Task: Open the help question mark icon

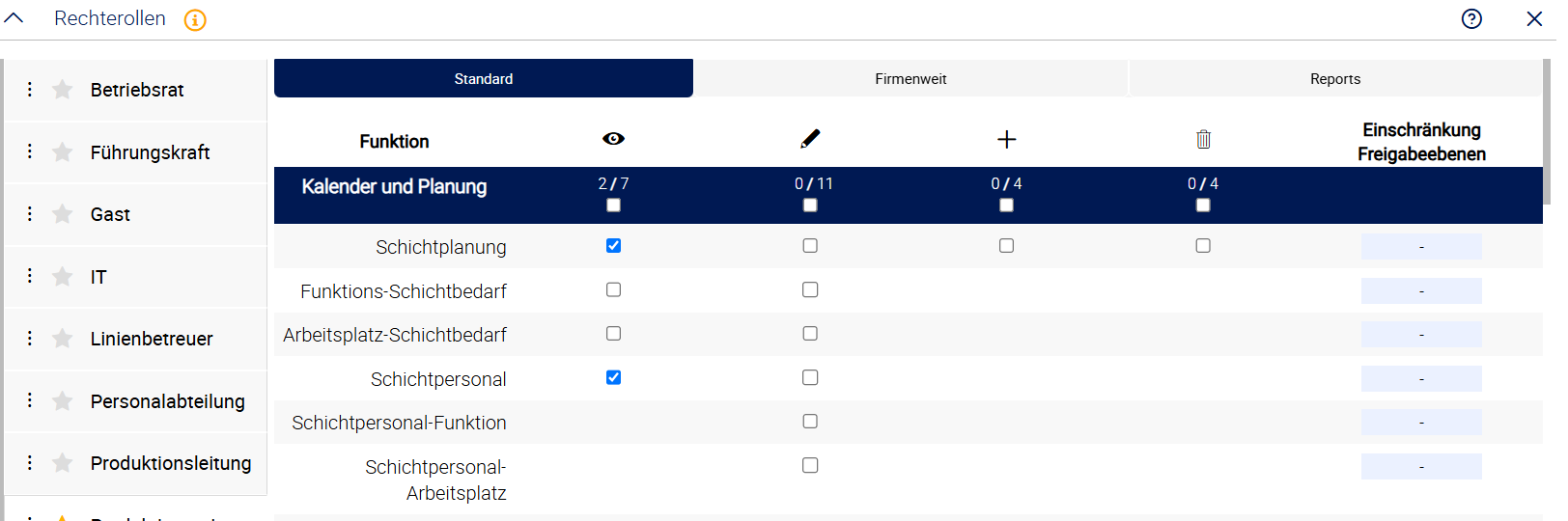Action: click(x=1471, y=19)
